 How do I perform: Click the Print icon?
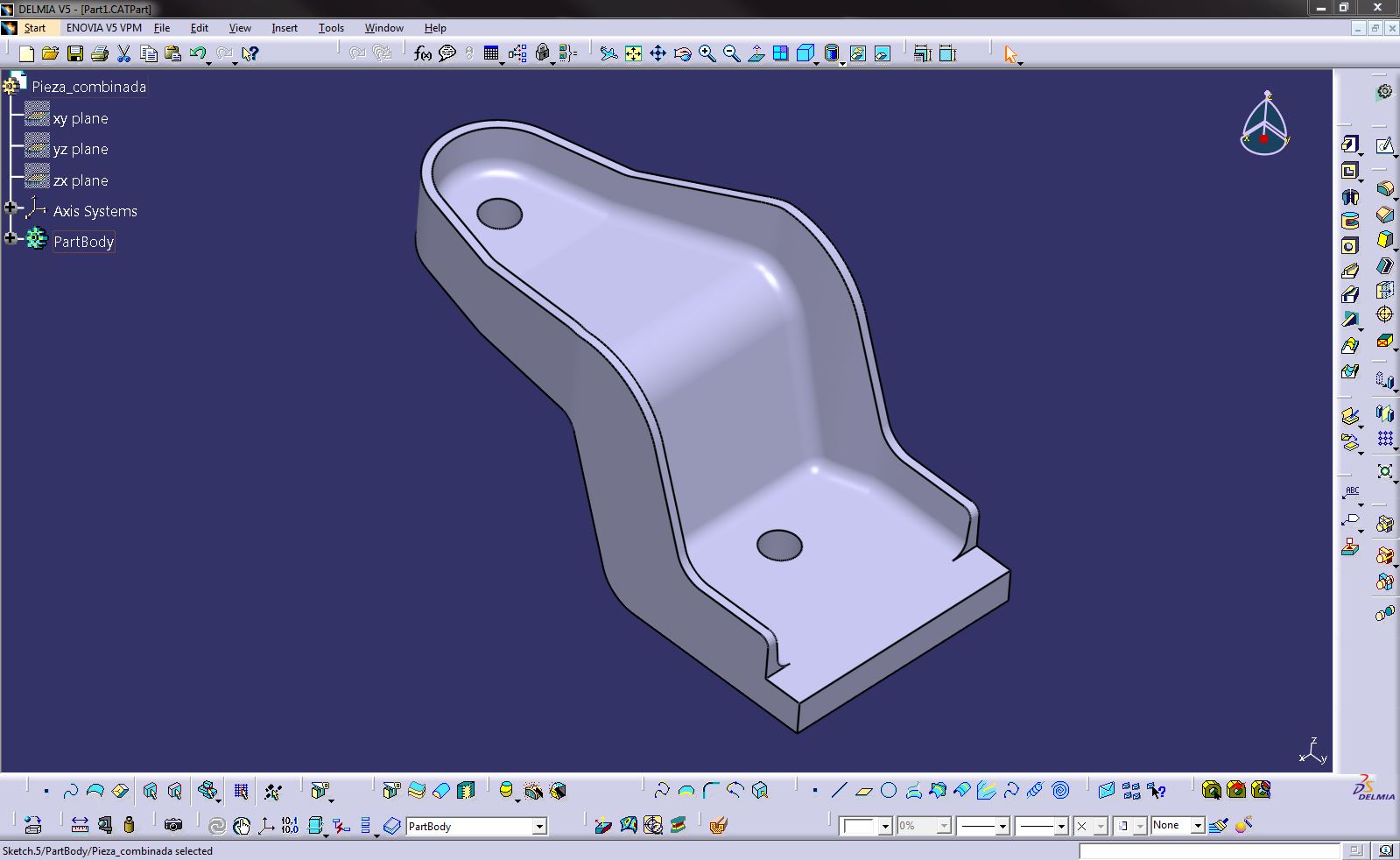[x=100, y=53]
